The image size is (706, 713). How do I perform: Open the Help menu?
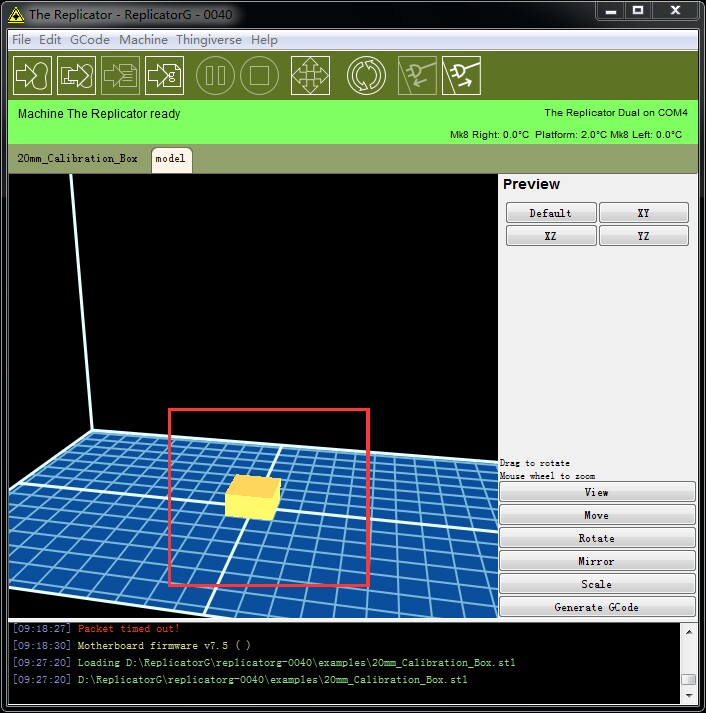(264, 40)
